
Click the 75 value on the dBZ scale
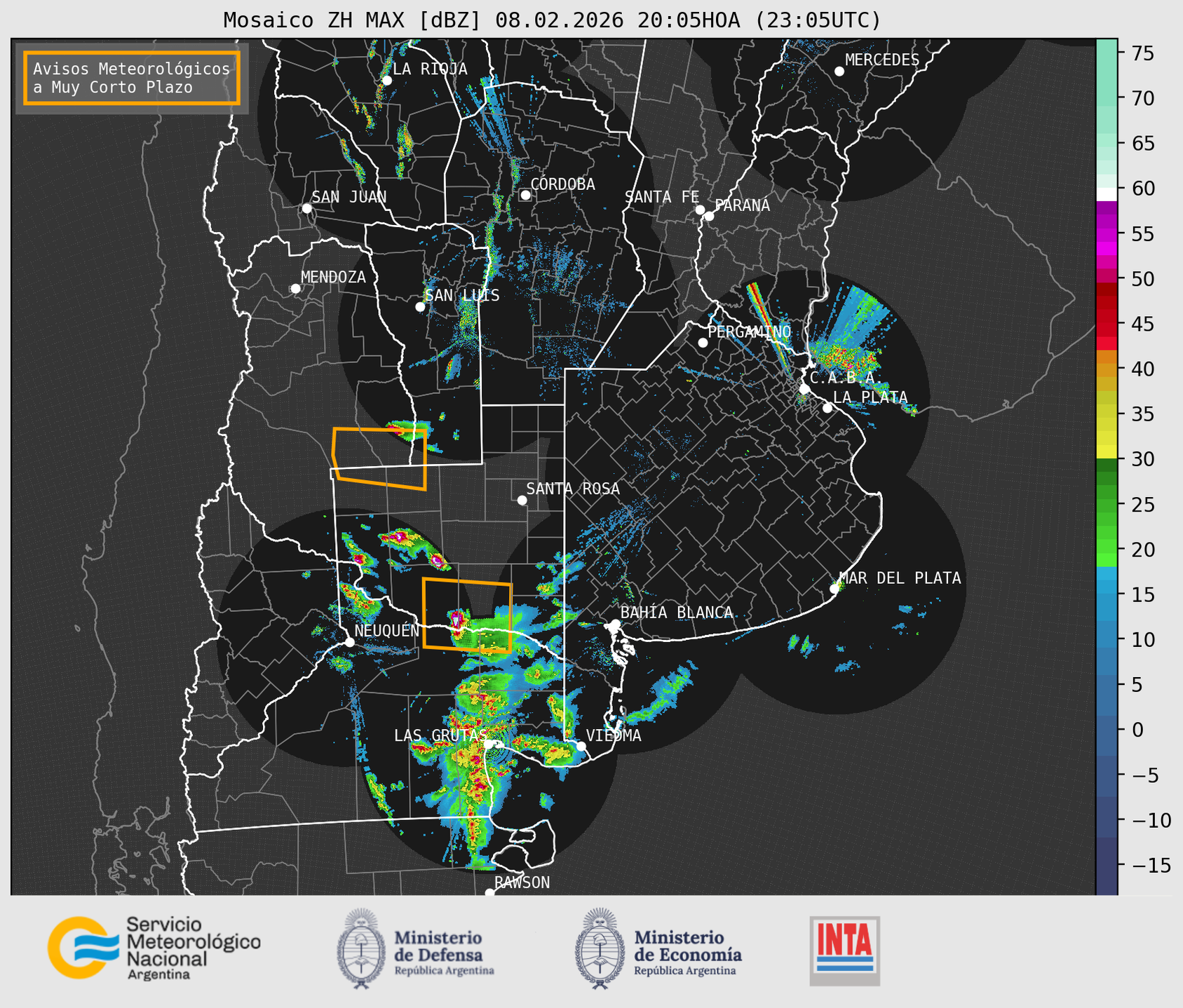[1143, 53]
